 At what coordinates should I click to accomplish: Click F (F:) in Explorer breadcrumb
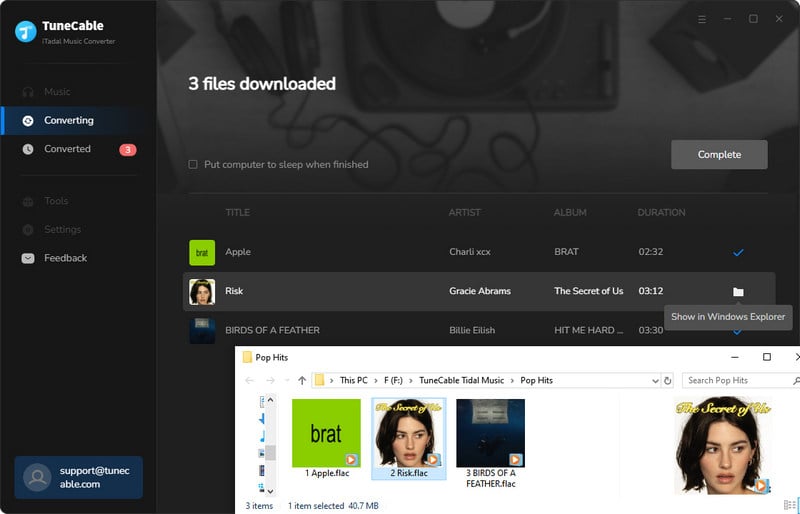click(x=393, y=380)
